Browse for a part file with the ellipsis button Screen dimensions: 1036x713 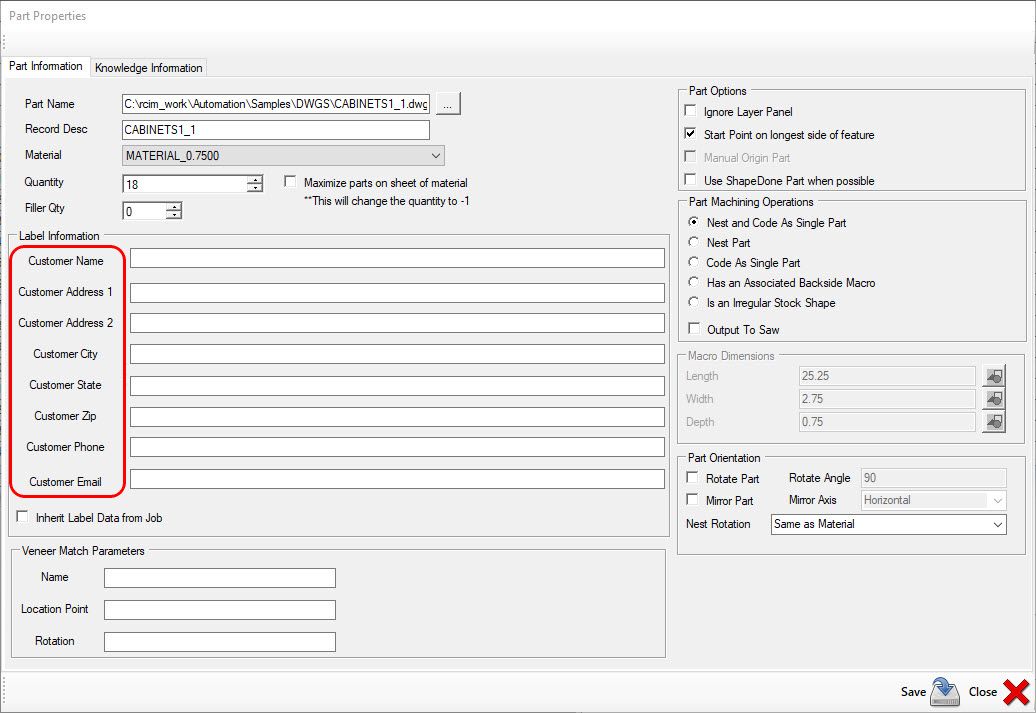(447, 104)
